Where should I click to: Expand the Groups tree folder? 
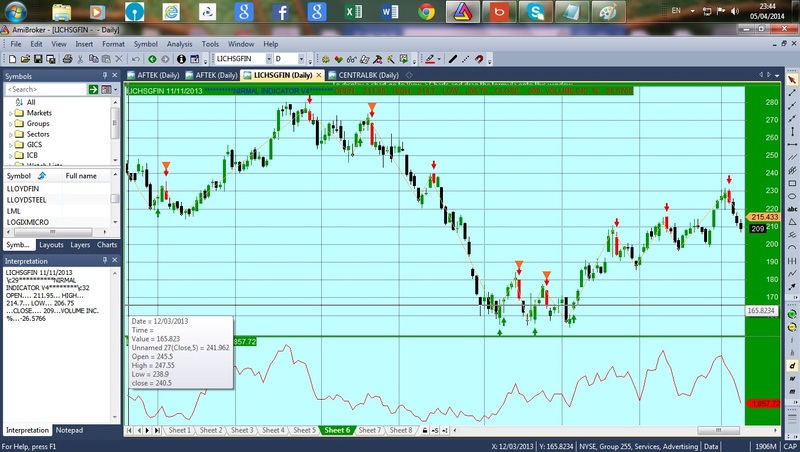[11, 124]
